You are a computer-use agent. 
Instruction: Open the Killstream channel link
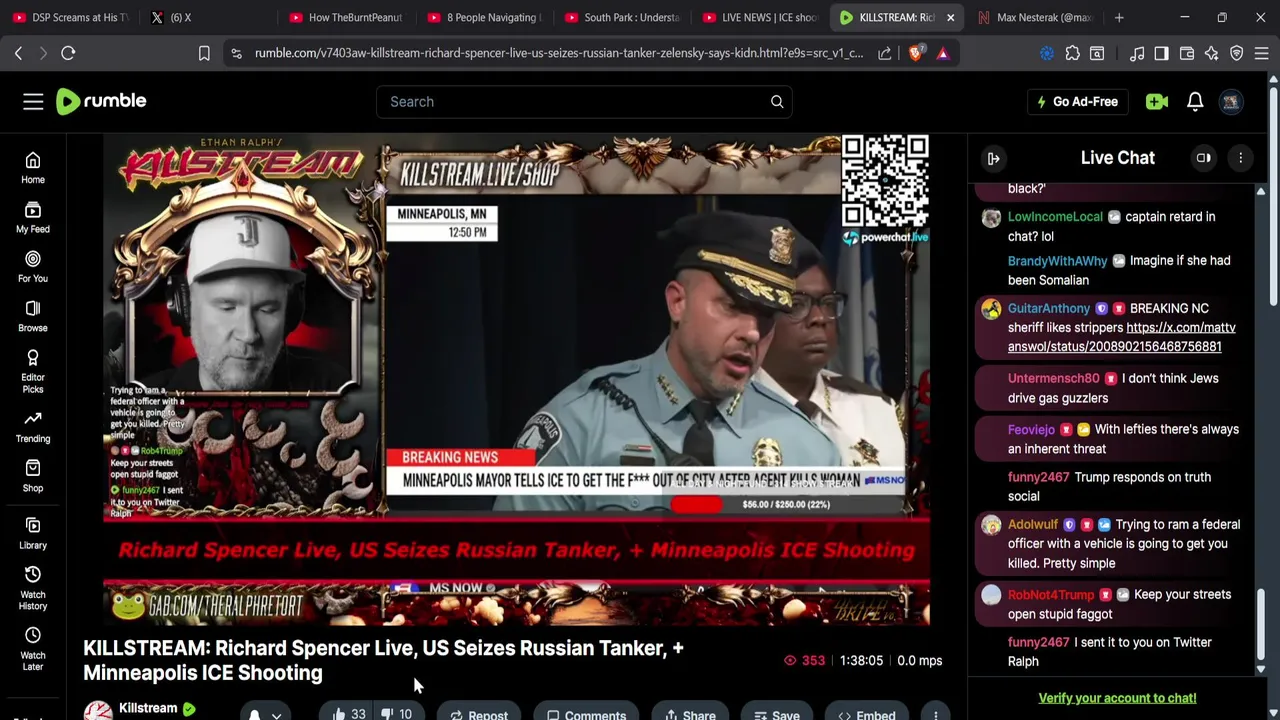click(x=148, y=708)
